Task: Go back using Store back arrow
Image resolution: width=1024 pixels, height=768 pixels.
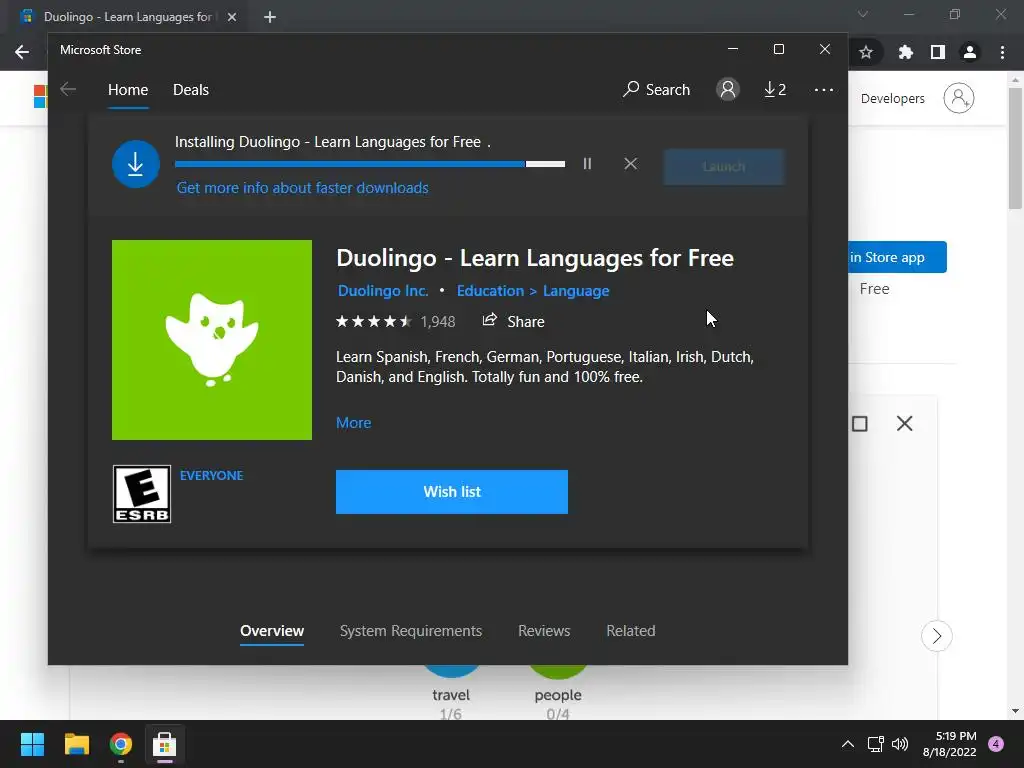Action: coord(68,89)
